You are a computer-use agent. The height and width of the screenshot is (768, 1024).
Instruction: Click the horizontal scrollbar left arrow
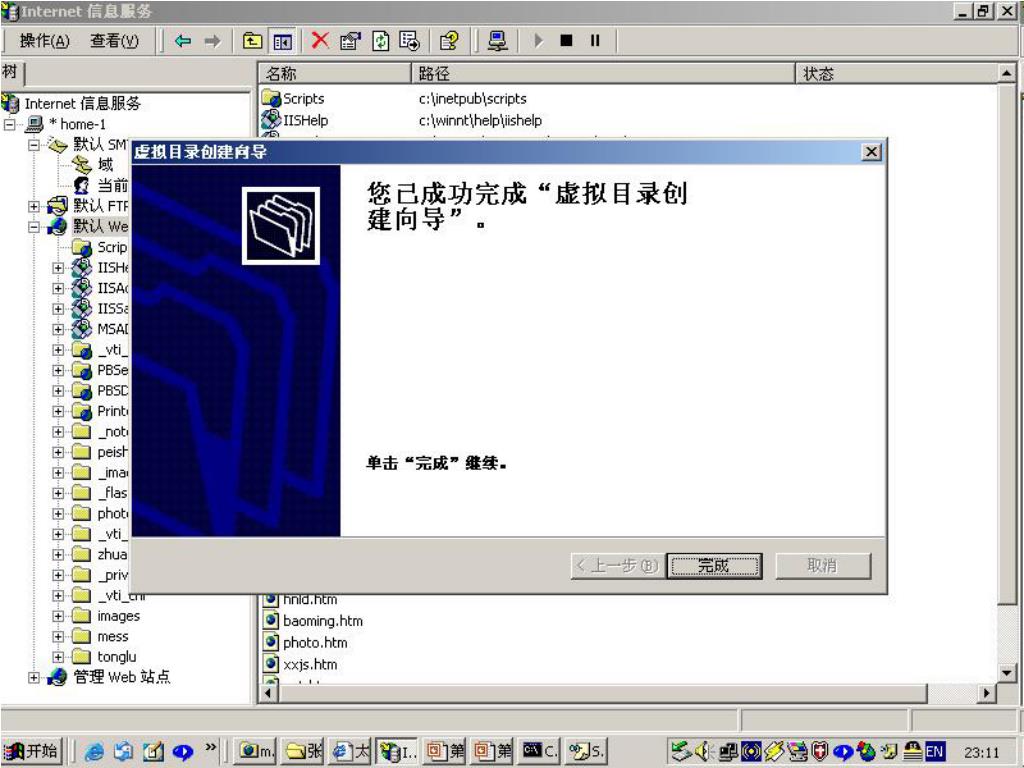click(x=268, y=693)
